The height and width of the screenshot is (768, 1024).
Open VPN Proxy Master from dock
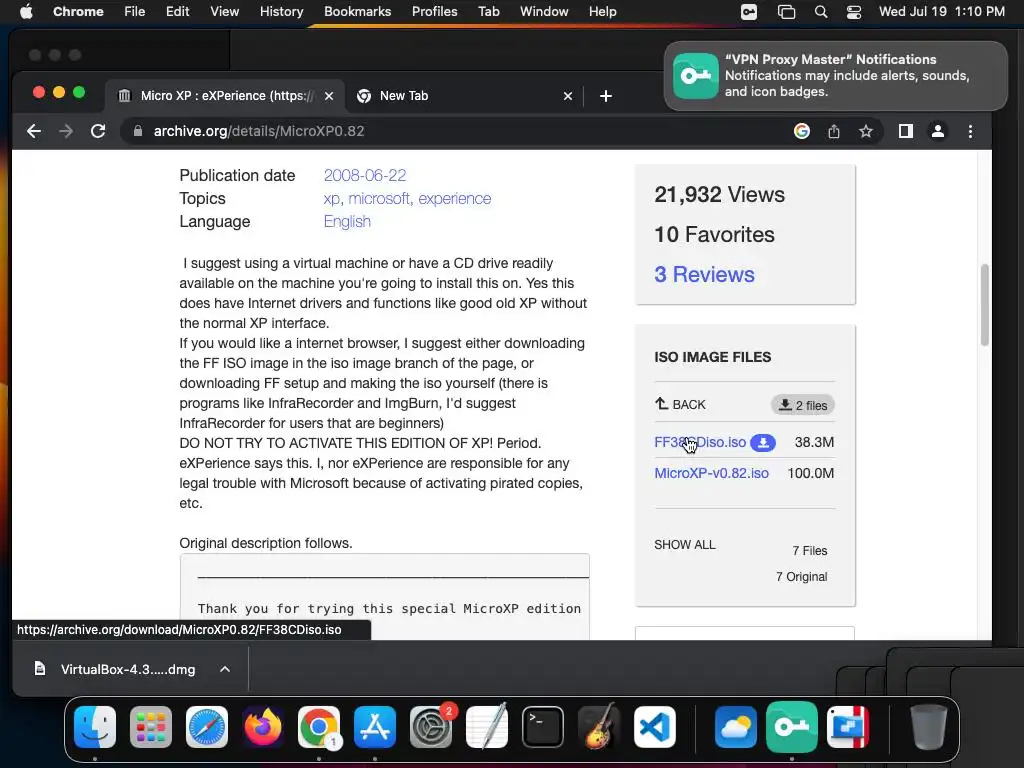point(792,727)
